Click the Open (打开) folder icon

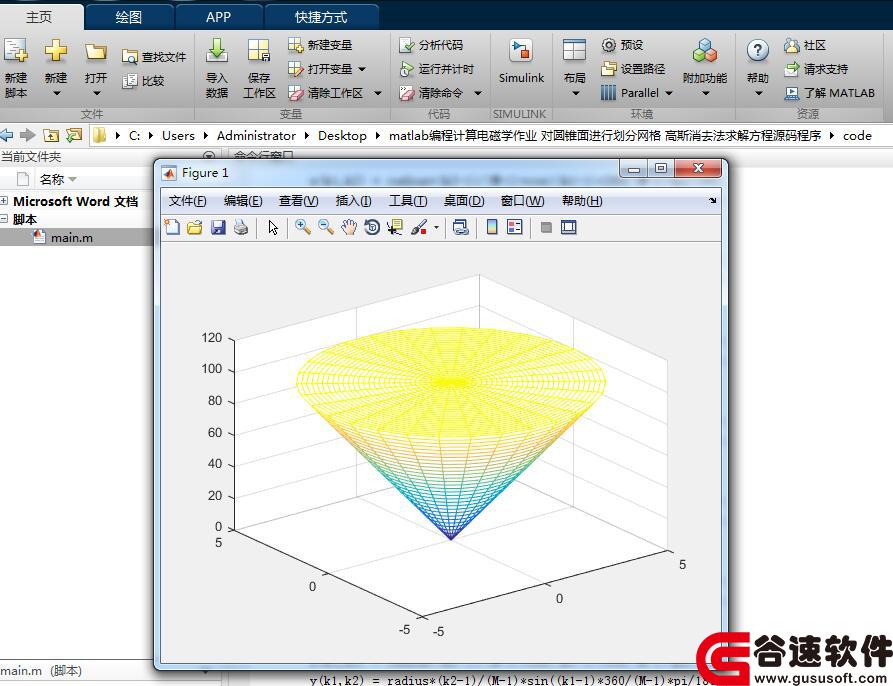(x=96, y=52)
